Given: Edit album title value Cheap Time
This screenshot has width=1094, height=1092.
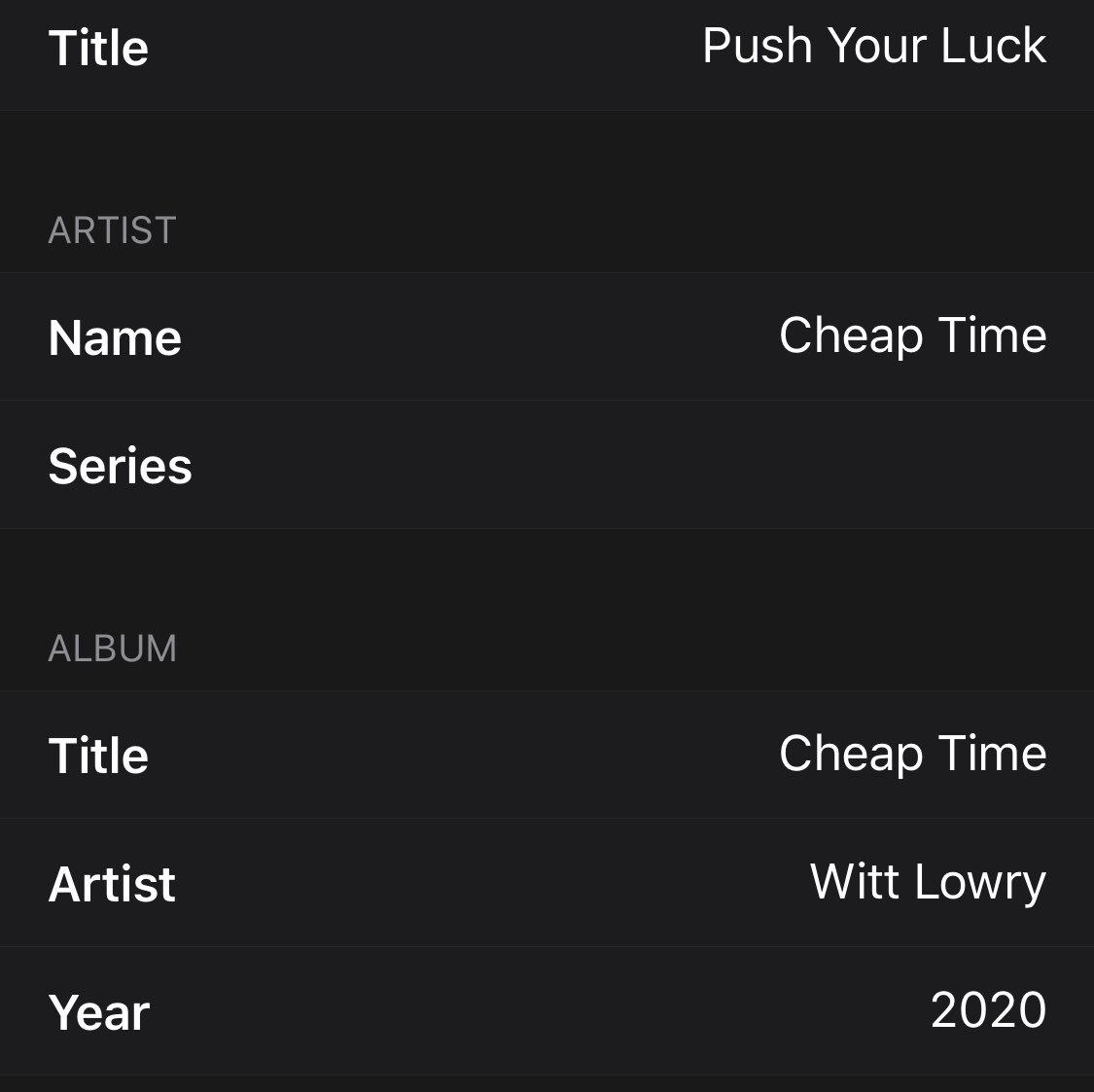Looking at the screenshot, I should point(912,754).
